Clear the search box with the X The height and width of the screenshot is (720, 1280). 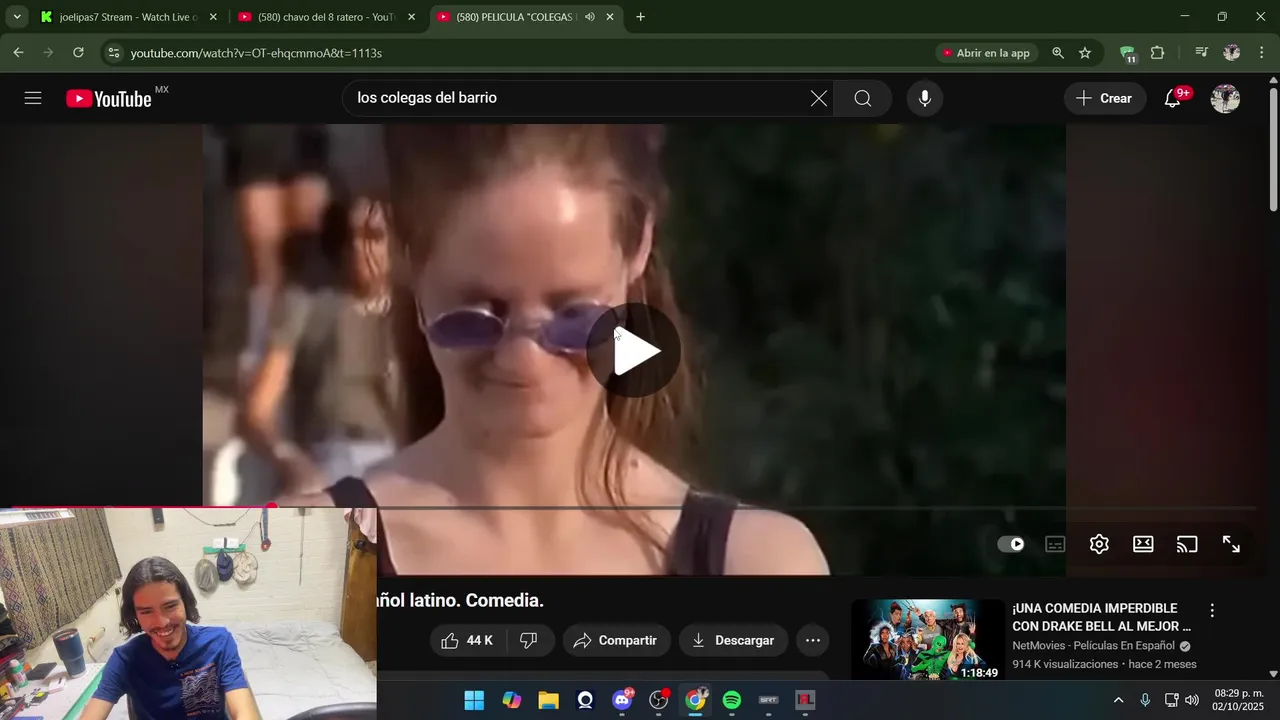[818, 98]
